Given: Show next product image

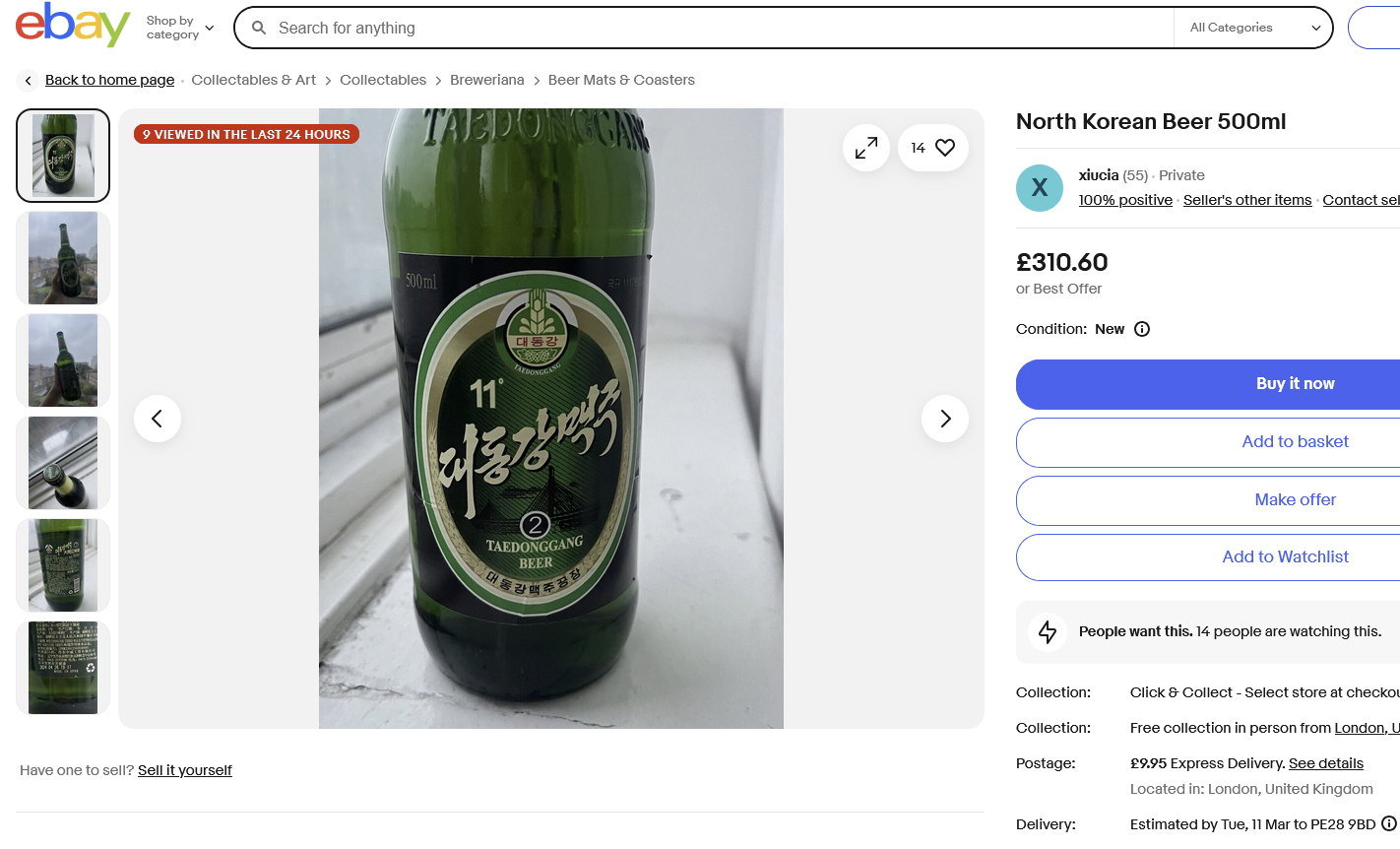Looking at the screenshot, I should click(x=945, y=419).
